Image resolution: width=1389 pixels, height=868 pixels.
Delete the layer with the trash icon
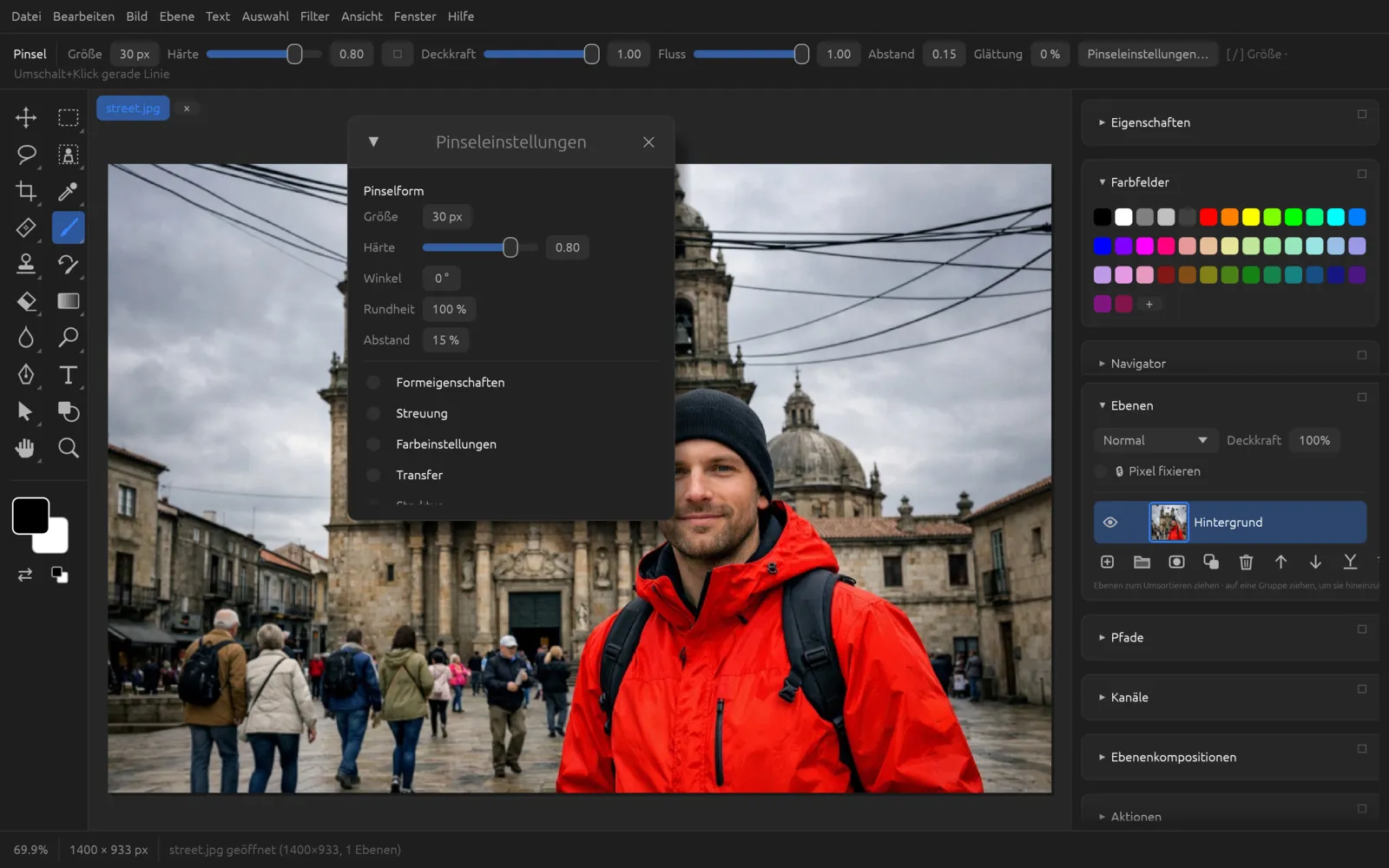tap(1246, 562)
